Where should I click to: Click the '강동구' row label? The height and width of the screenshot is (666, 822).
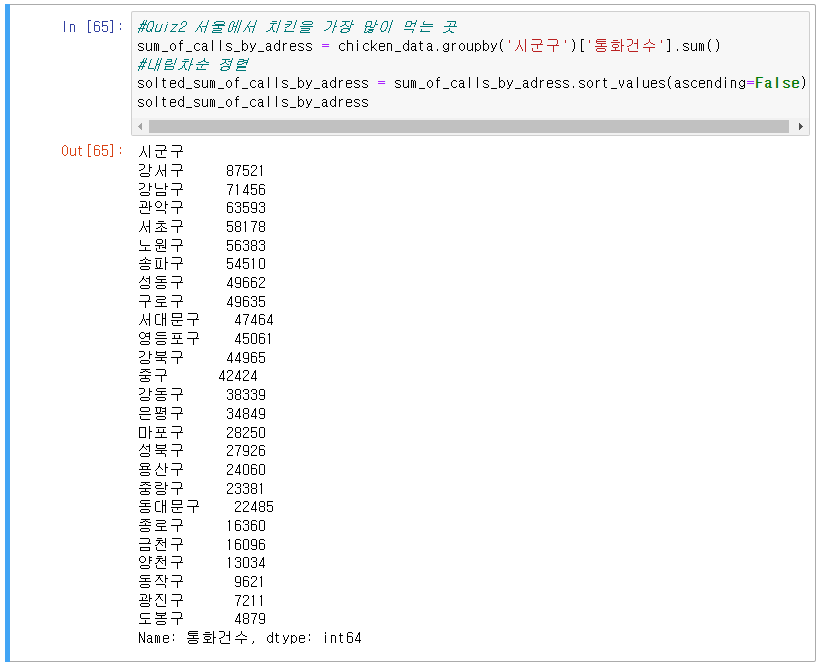click(161, 394)
